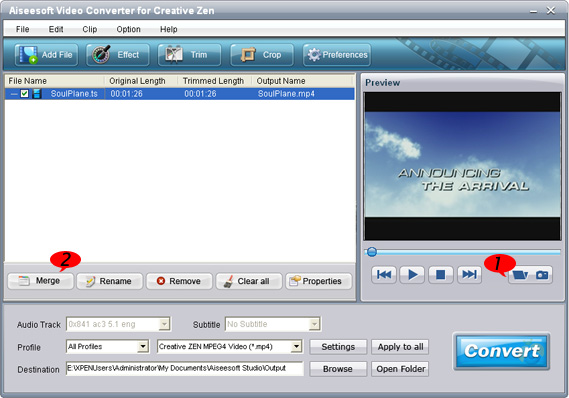This screenshot has width=569, height=398.
Task: Expand the Subtitle dropdown
Action: [314, 324]
